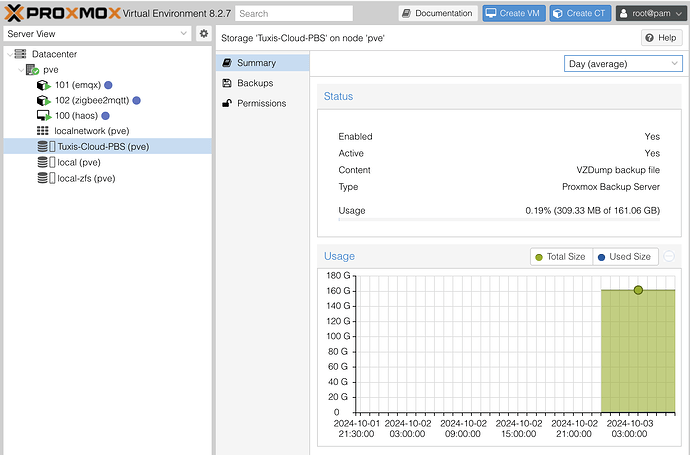
Task: Click the Documentation book icon
Action: click(x=407, y=13)
